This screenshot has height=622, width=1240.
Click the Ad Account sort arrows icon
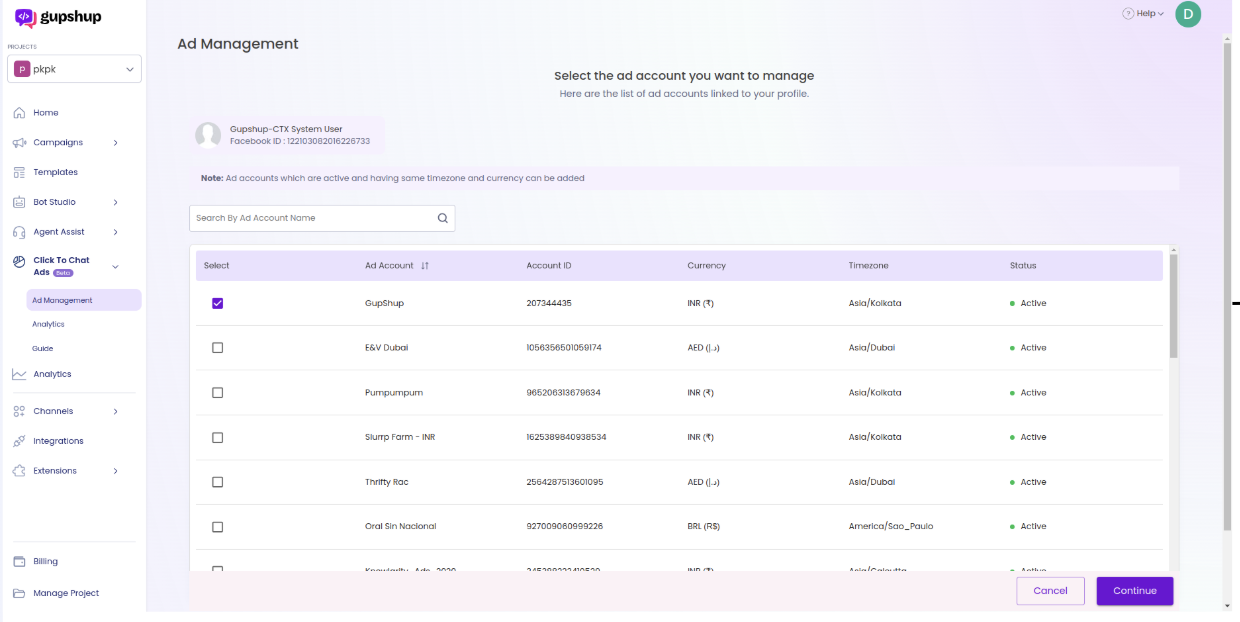click(425, 266)
